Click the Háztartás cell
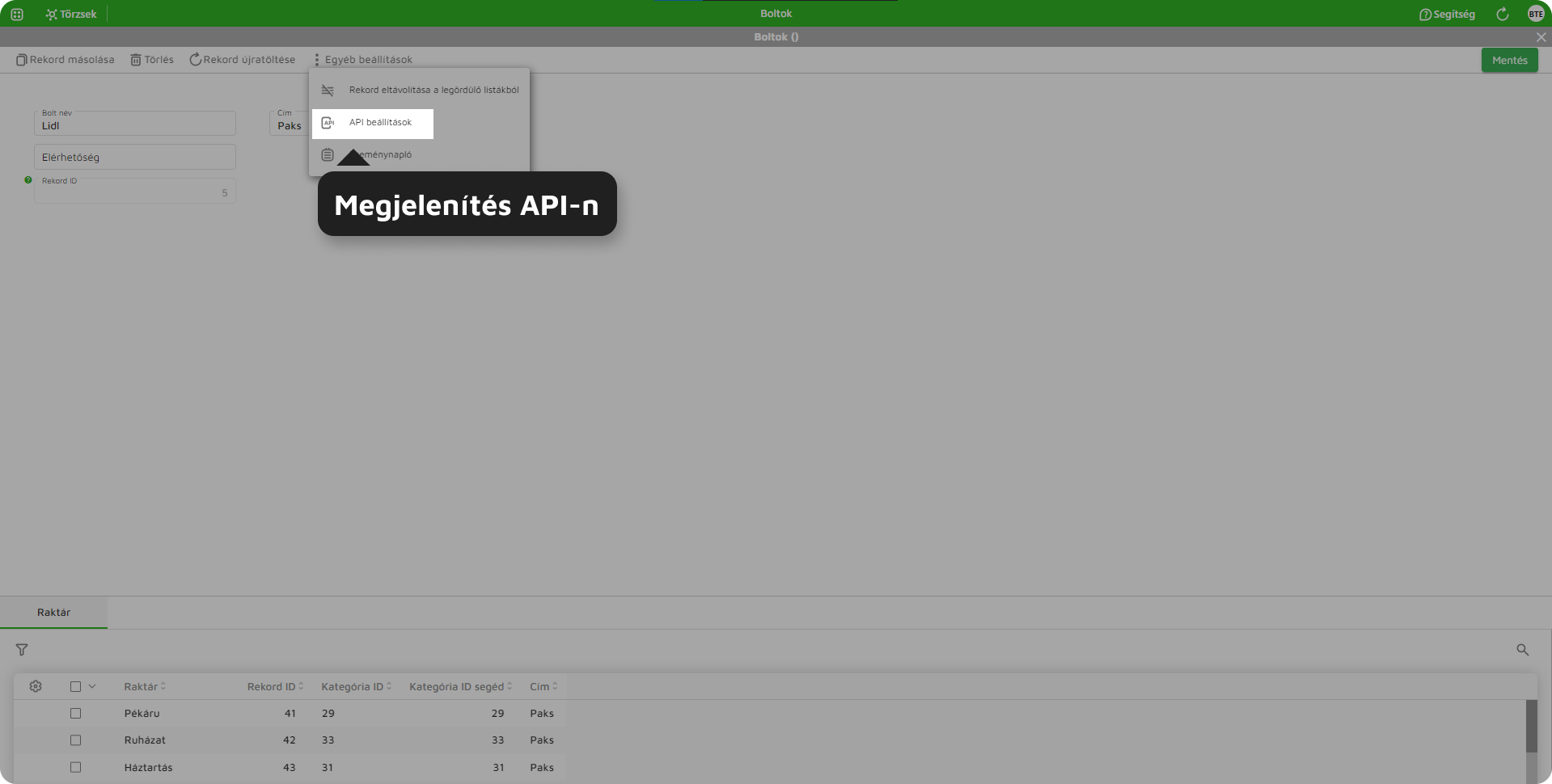The height and width of the screenshot is (784, 1552). [149, 767]
